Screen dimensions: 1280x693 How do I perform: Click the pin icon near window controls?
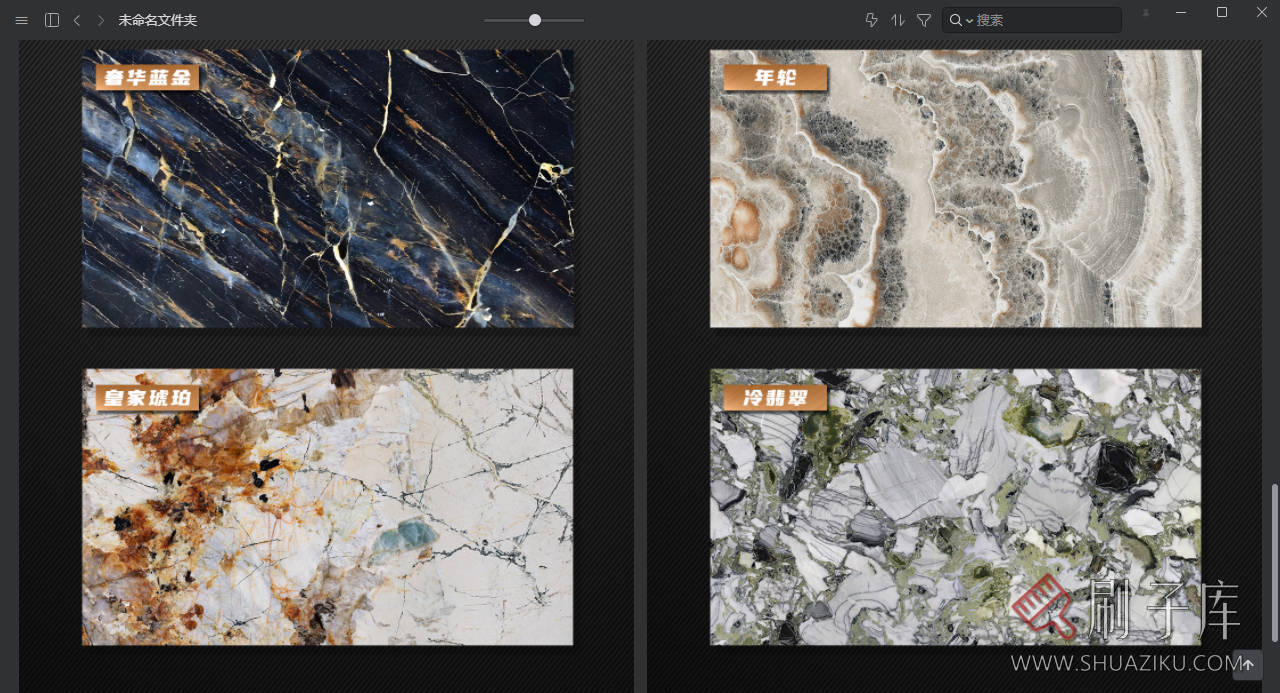click(x=1146, y=13)
